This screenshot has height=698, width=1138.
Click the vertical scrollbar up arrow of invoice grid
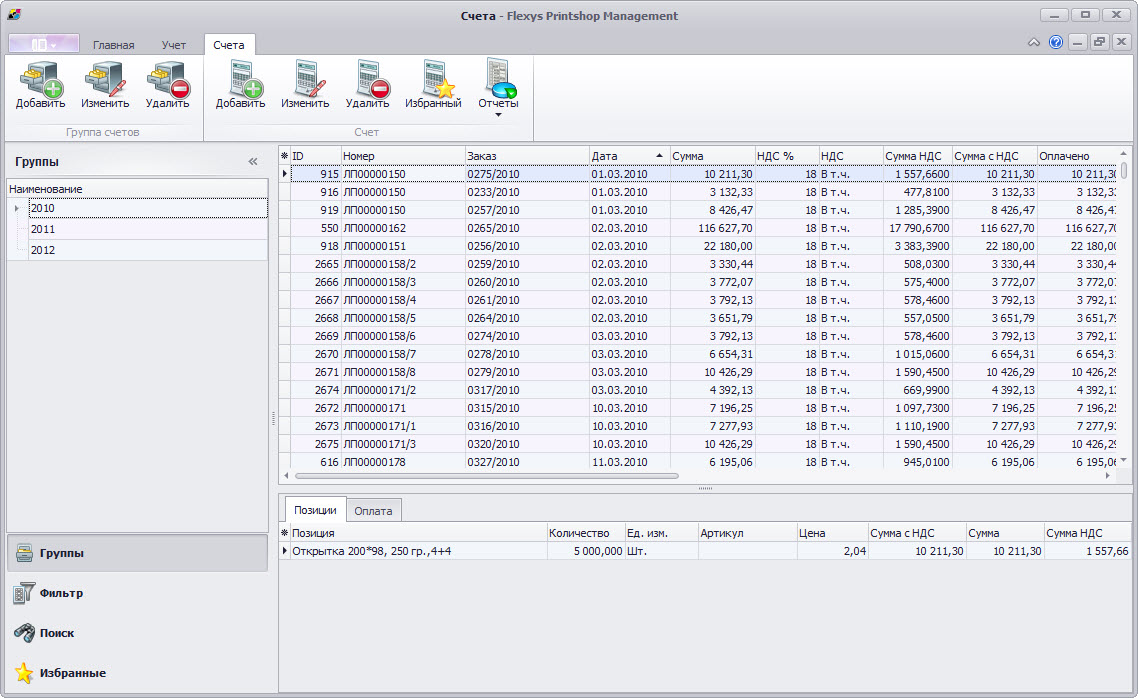pyautogui.click(x=1123, y=153)
